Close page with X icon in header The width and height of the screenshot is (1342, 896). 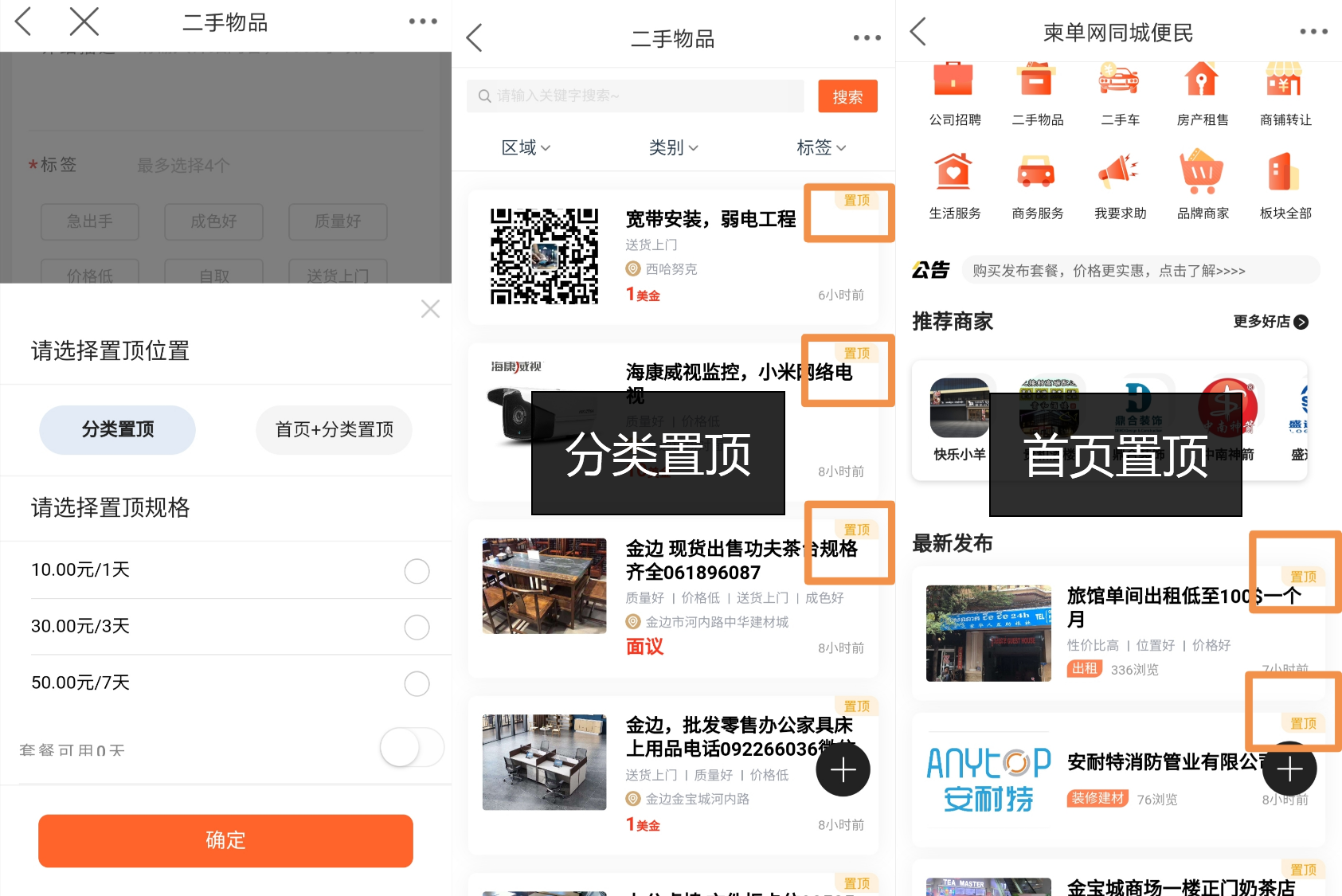point(84,22)
